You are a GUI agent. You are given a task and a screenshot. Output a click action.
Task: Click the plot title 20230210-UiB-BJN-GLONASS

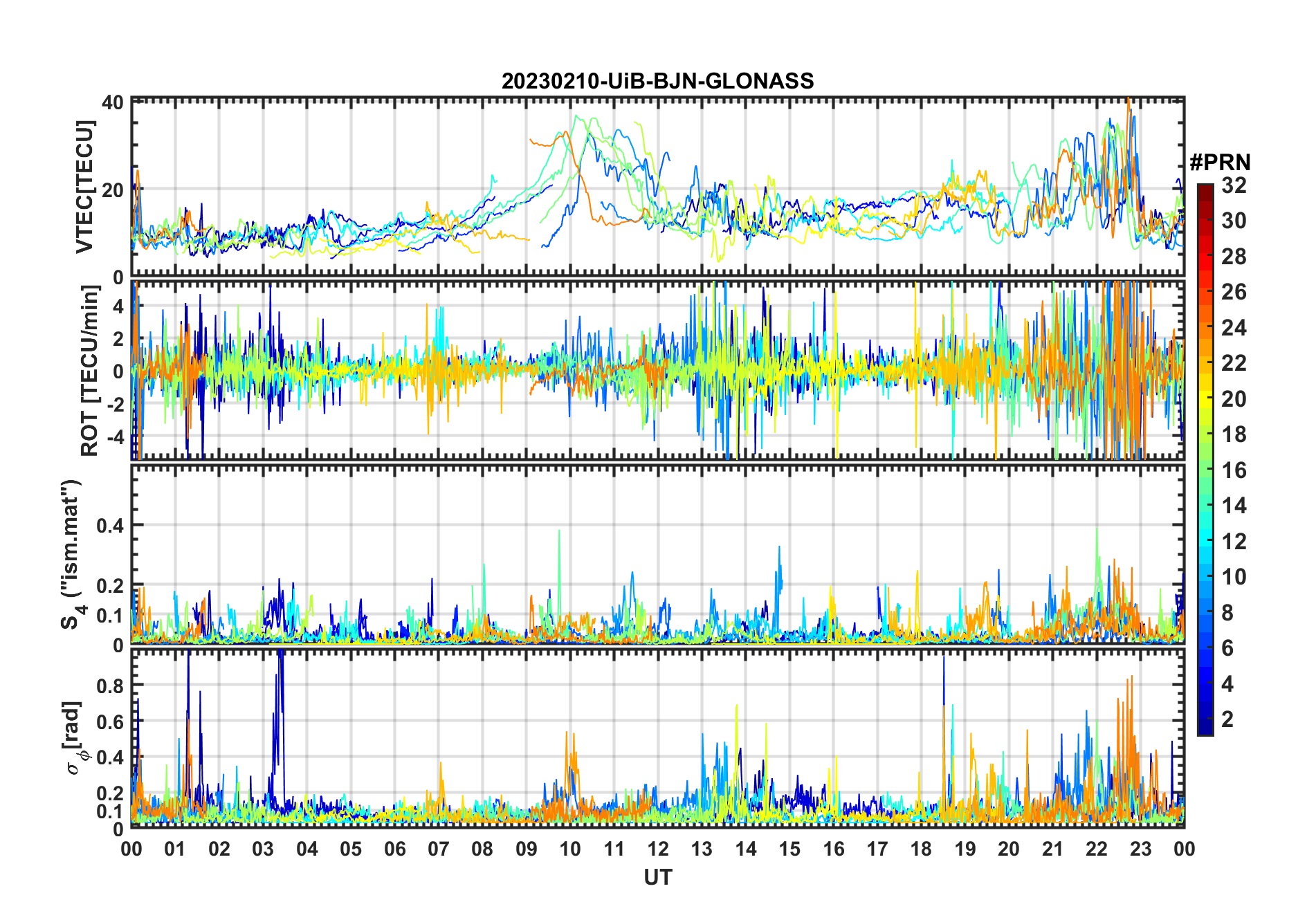point(657,81)
